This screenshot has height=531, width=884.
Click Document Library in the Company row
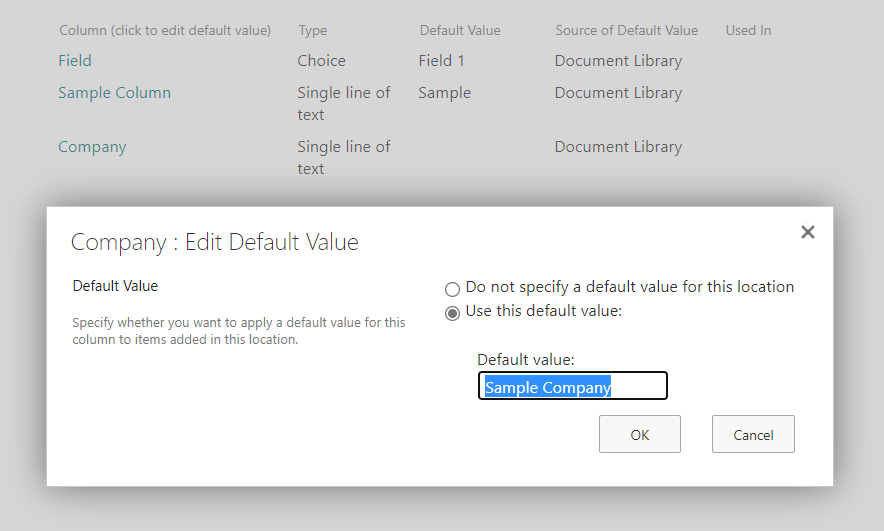(618, 147)
